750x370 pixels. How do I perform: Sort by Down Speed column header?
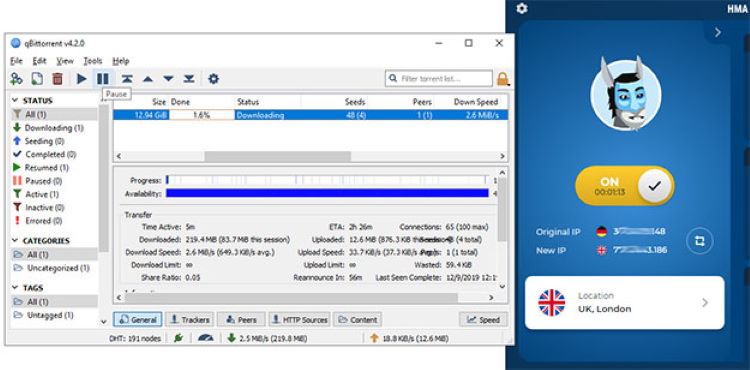click(x=475, y=102)
